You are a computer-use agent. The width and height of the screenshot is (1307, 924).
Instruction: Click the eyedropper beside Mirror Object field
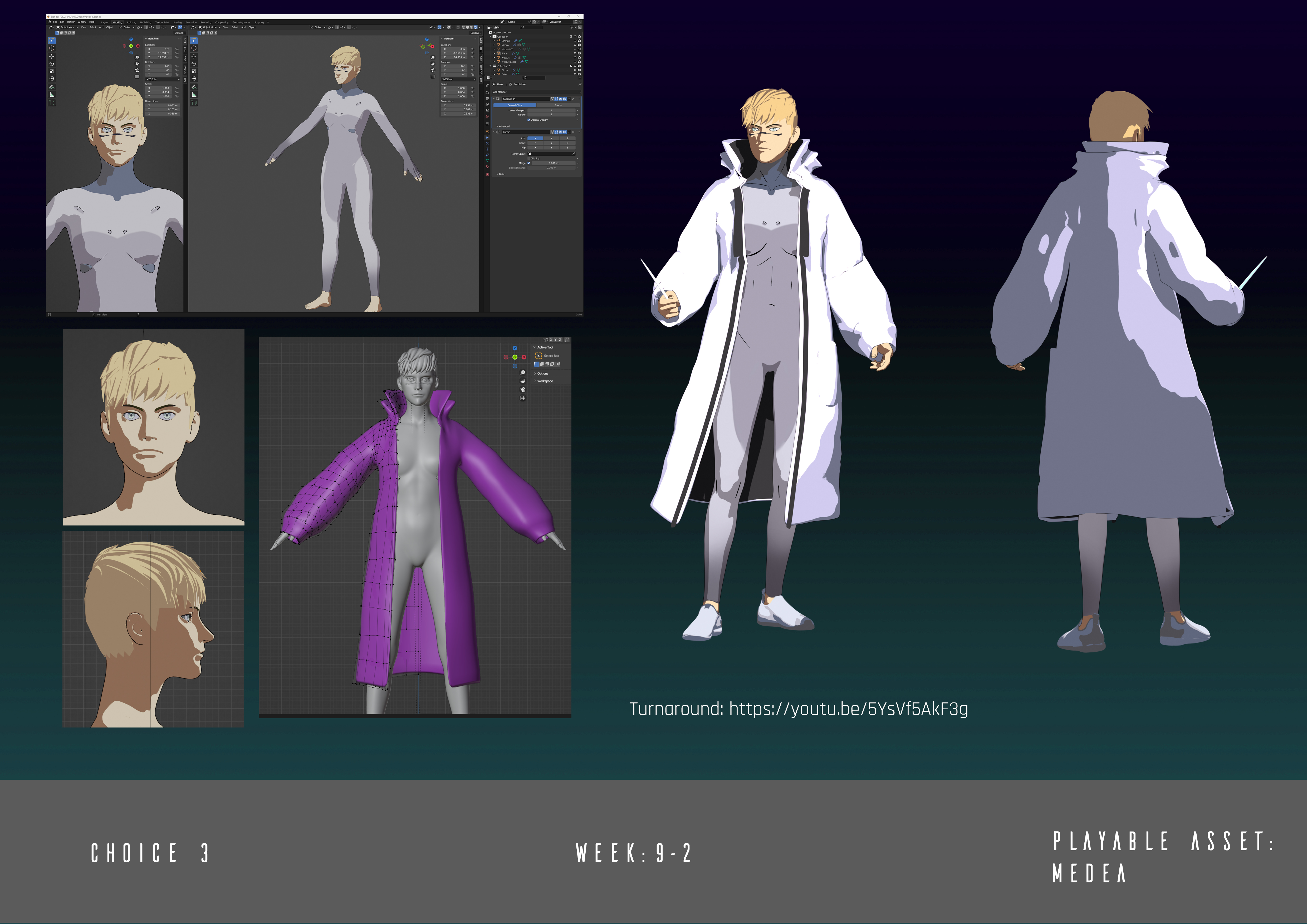tap(573, 154)
